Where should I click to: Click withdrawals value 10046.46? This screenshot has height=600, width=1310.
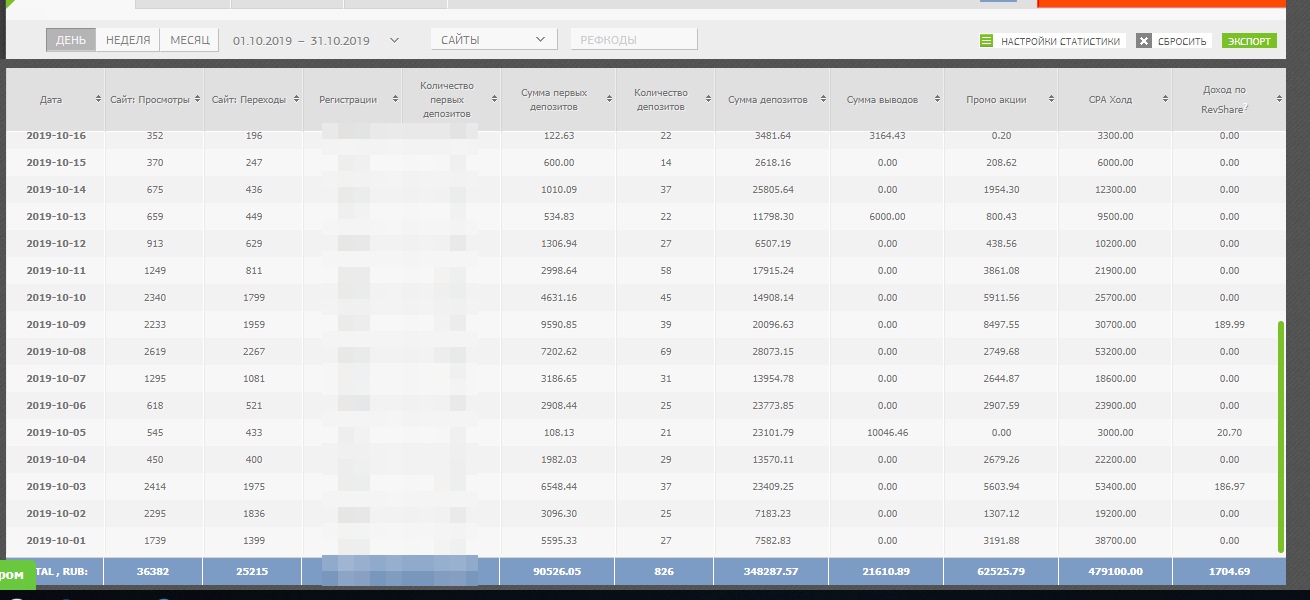click(x=887, y=432)
